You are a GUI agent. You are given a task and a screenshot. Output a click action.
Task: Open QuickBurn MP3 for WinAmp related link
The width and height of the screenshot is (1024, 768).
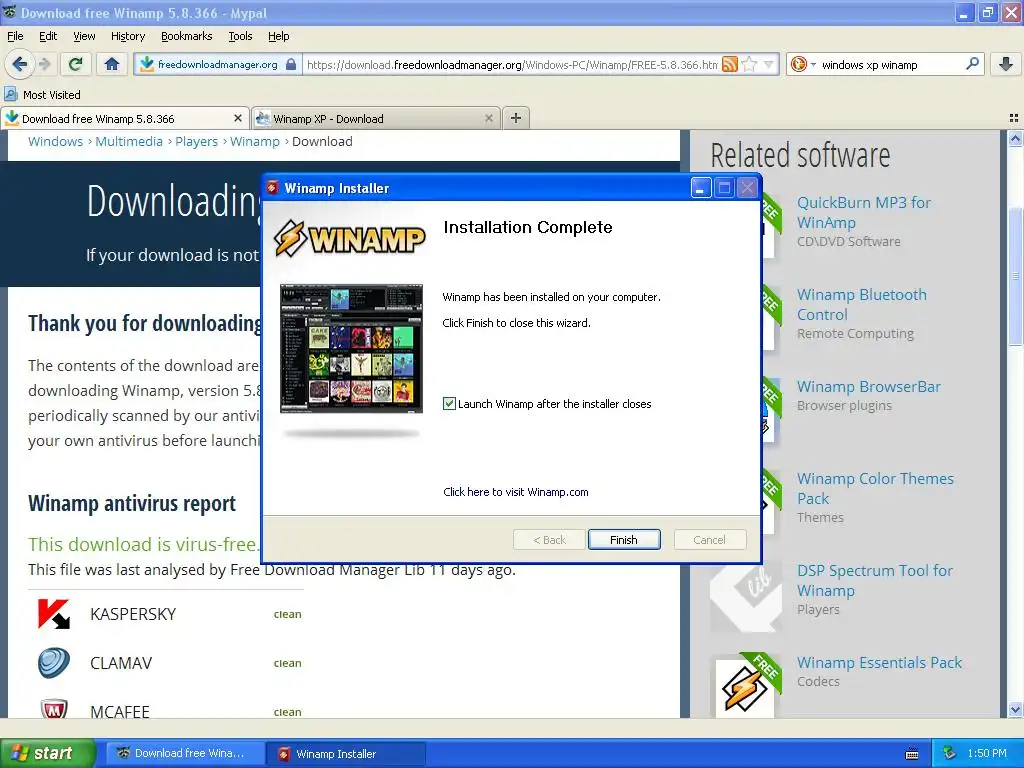[863, 212]
